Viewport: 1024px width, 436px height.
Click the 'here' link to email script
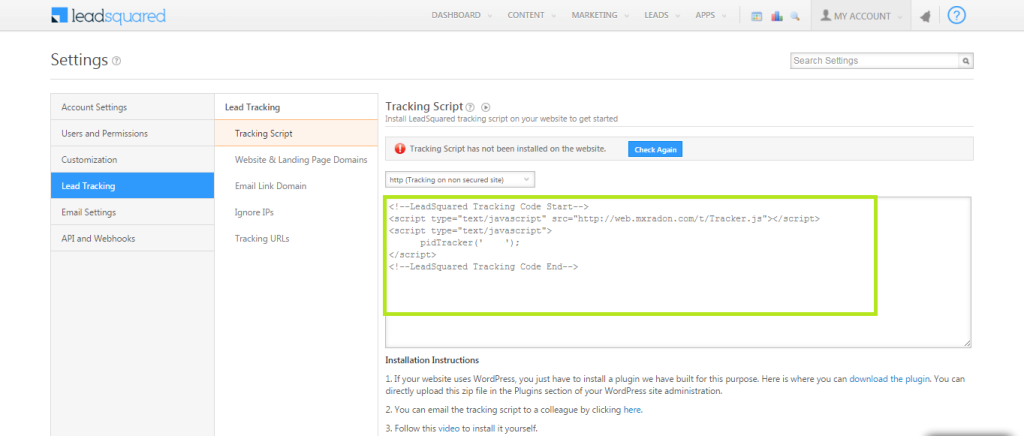(x=632, y=411)
